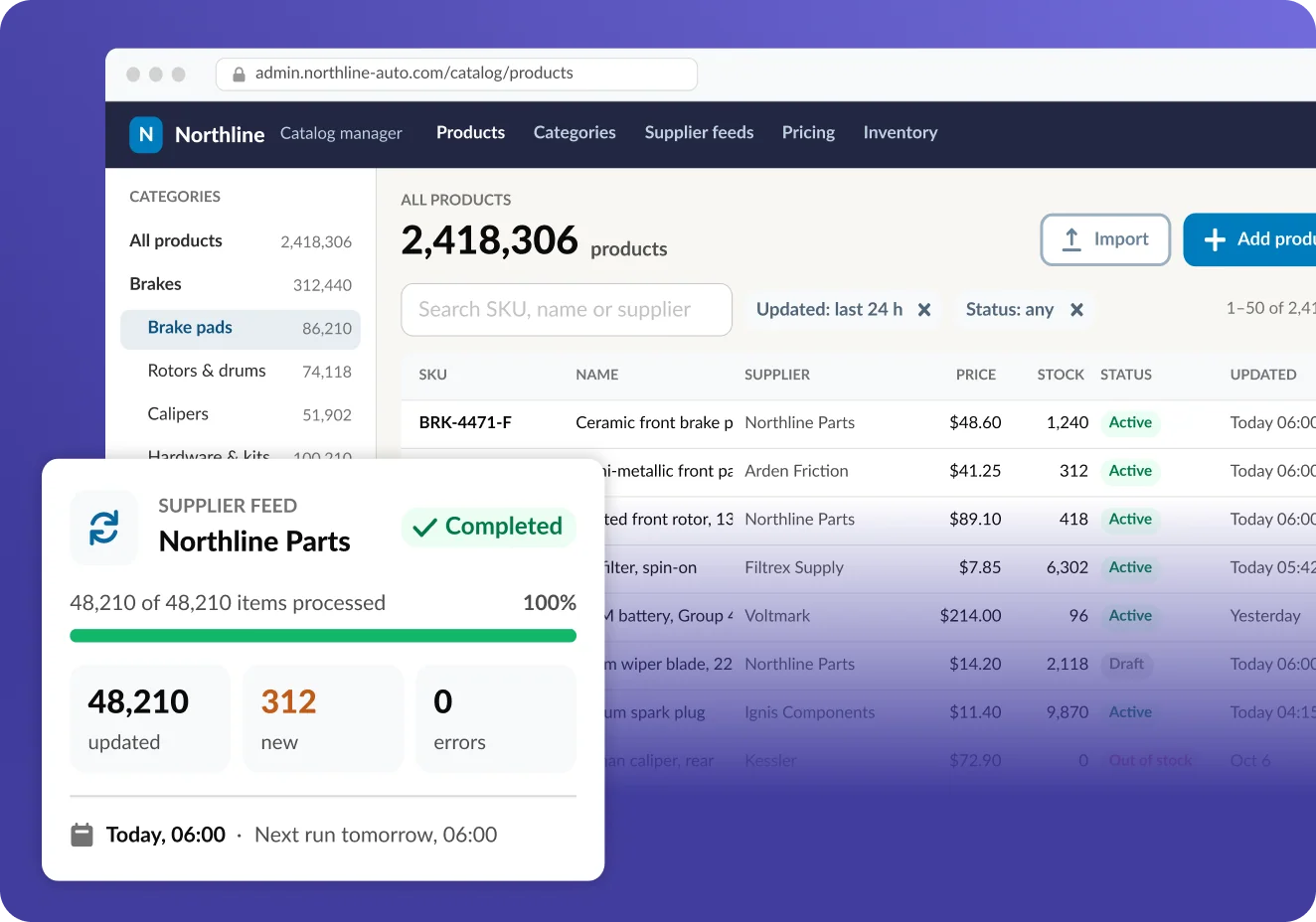Image resolution: width=1316 pixels, height=922 pixels.
Task: Click the green feed progress bar
Action: (x=323, y=636)
